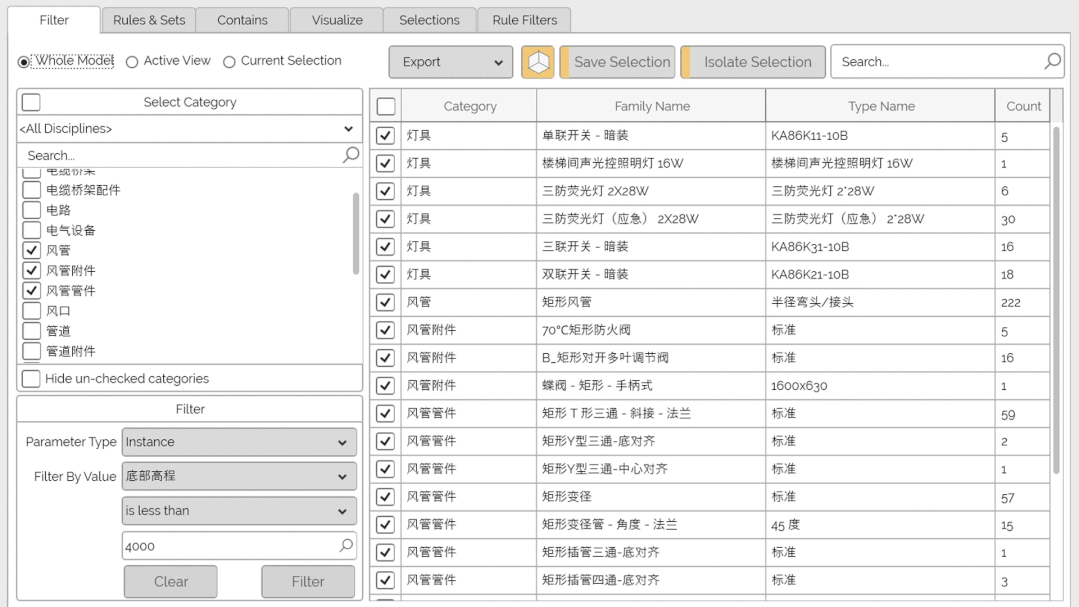This screenshot has height=607, width=1079.
Task: Sort by the Count column header
Action: tap(1023, 106)
